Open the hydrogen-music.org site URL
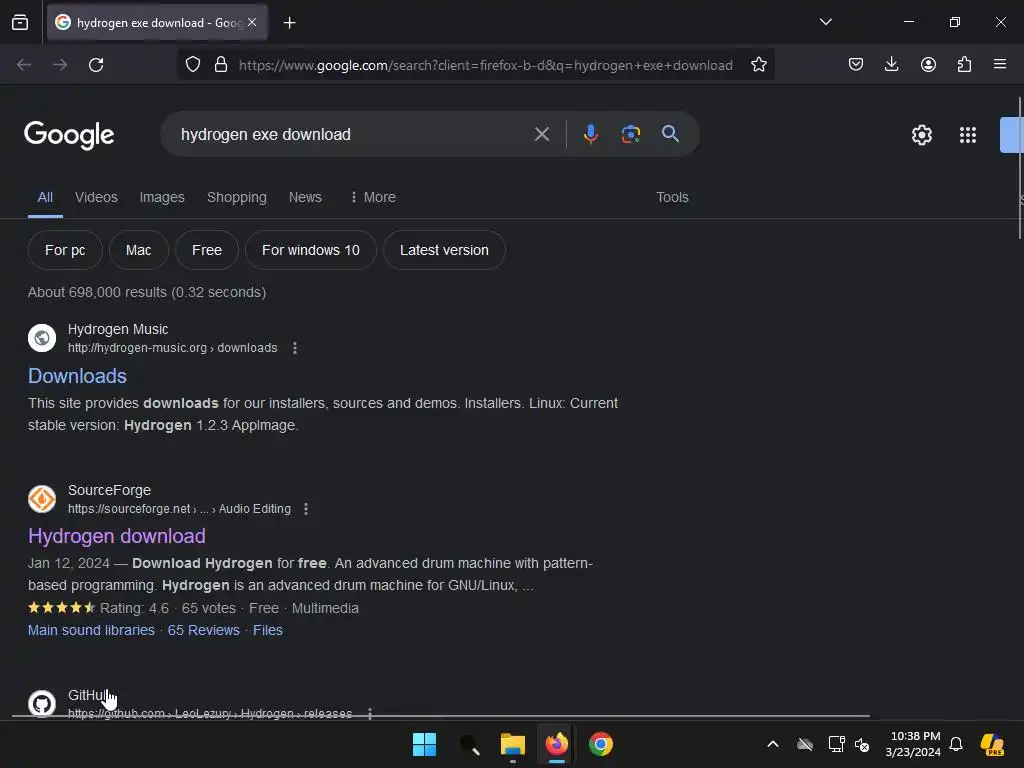Image resolution: width=1024 pixels, height=768 pixels. pos(172,348)
